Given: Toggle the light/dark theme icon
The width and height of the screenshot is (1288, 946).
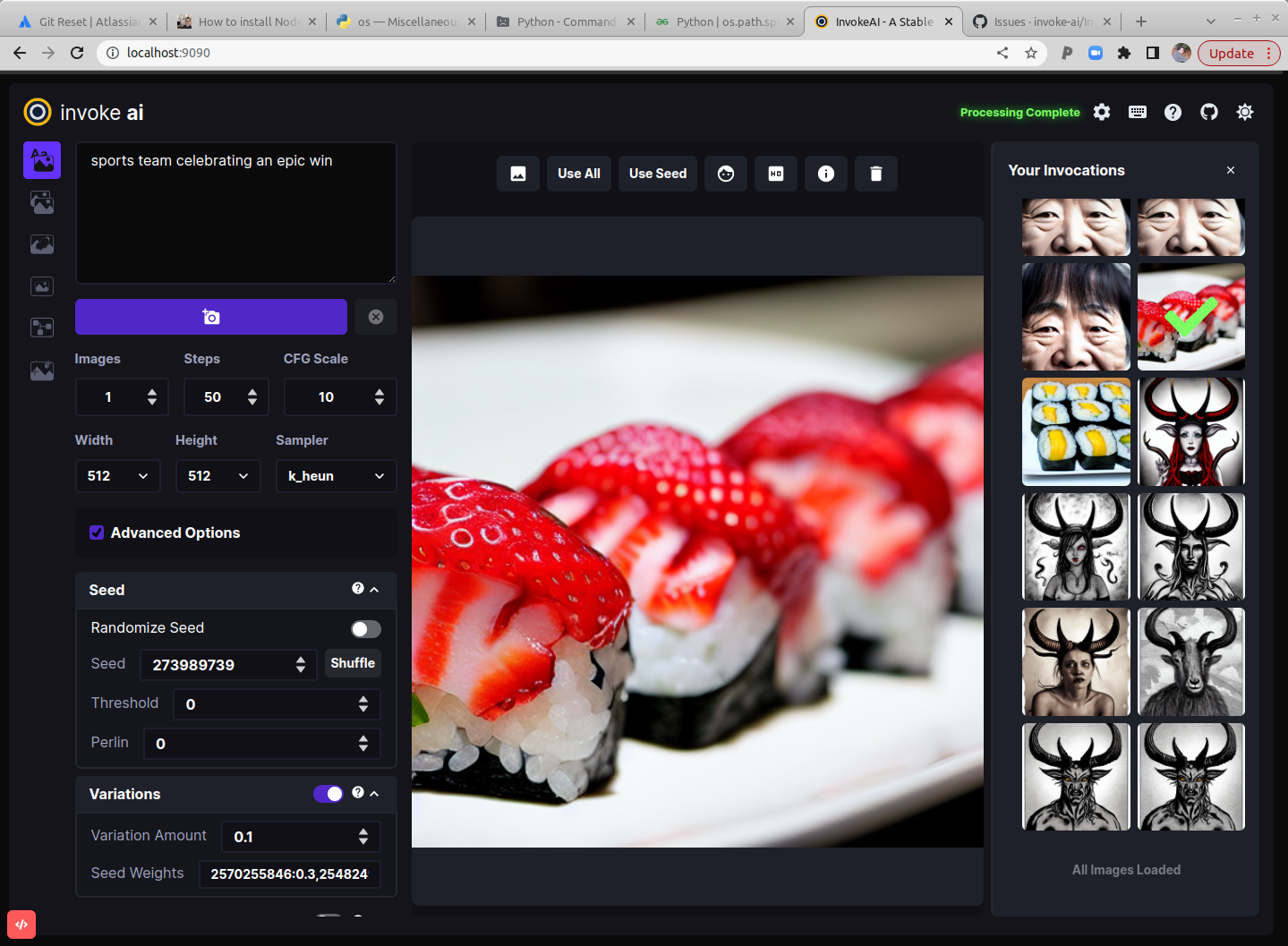Looking at the screenshot, I should click(1245, 112).
